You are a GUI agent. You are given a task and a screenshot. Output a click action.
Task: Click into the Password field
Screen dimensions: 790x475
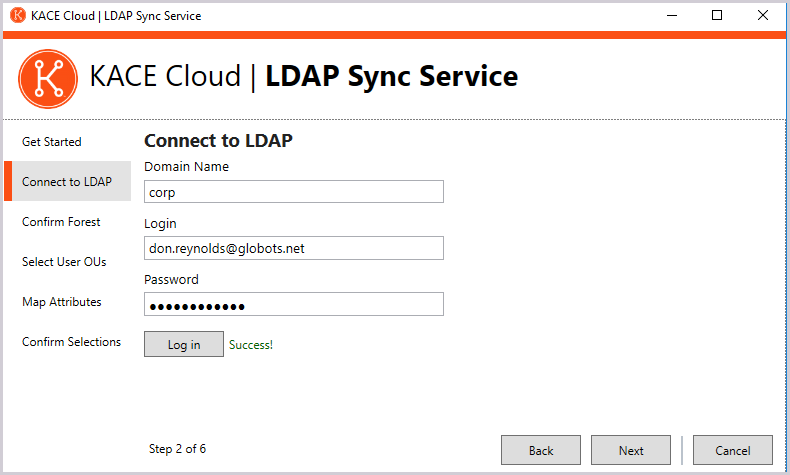coord(293,304)
